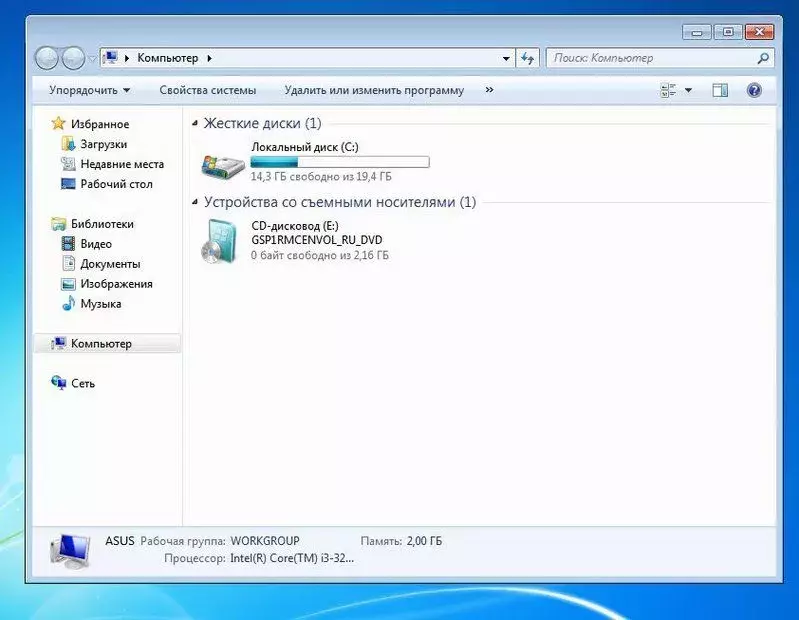Click the CD-дисковод (E:) label
The height and width of the screenshot is (620, 799).
point(295,226)
